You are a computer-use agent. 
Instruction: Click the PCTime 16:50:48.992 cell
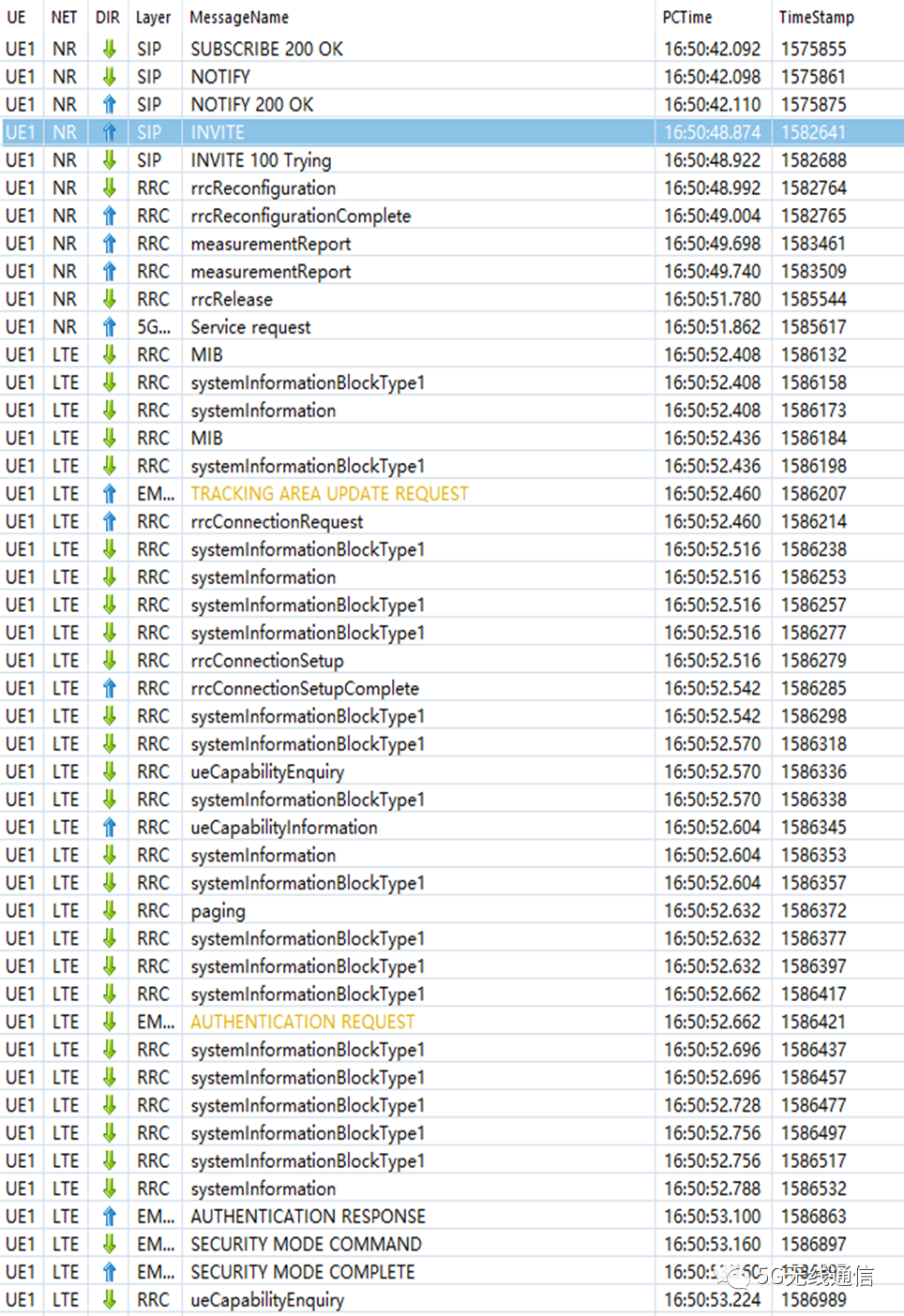[x=712, y=187]
